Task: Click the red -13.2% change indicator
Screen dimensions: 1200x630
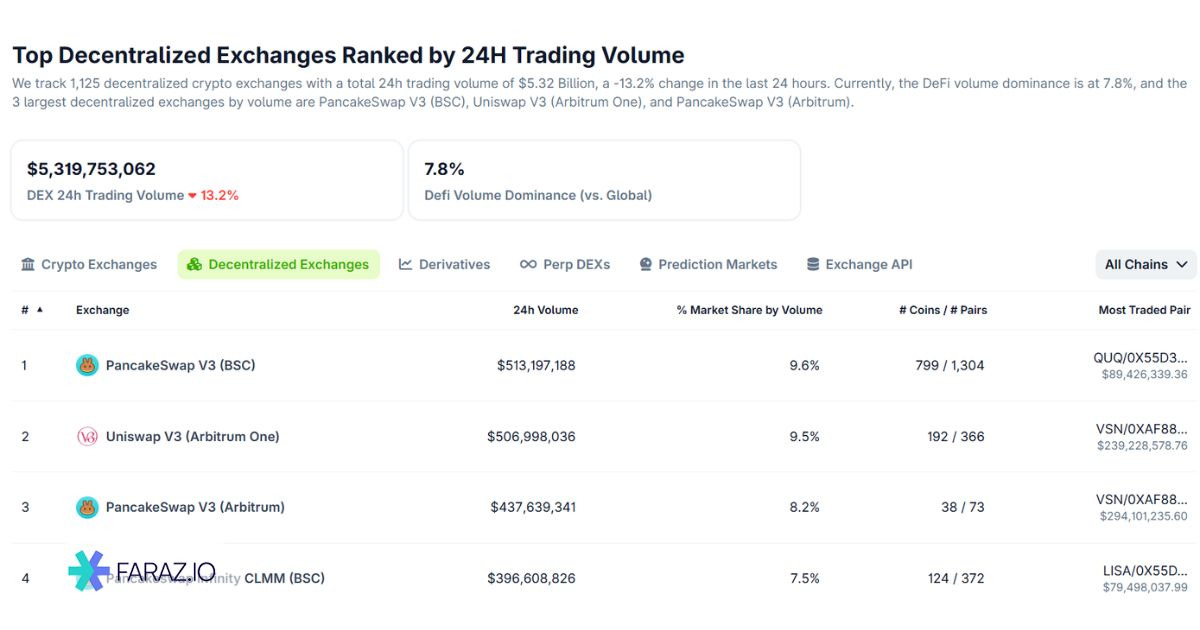Action: (217, 195)
